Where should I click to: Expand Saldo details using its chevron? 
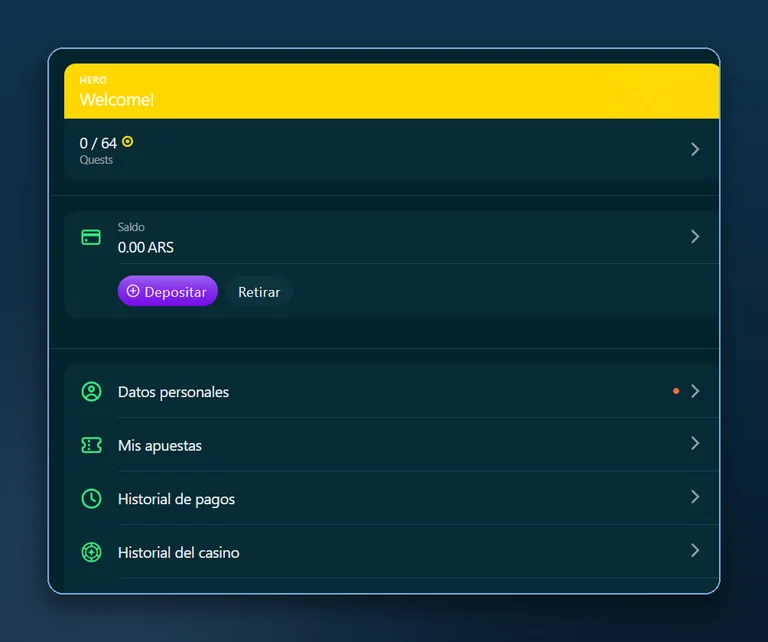(x=695, y=237)
